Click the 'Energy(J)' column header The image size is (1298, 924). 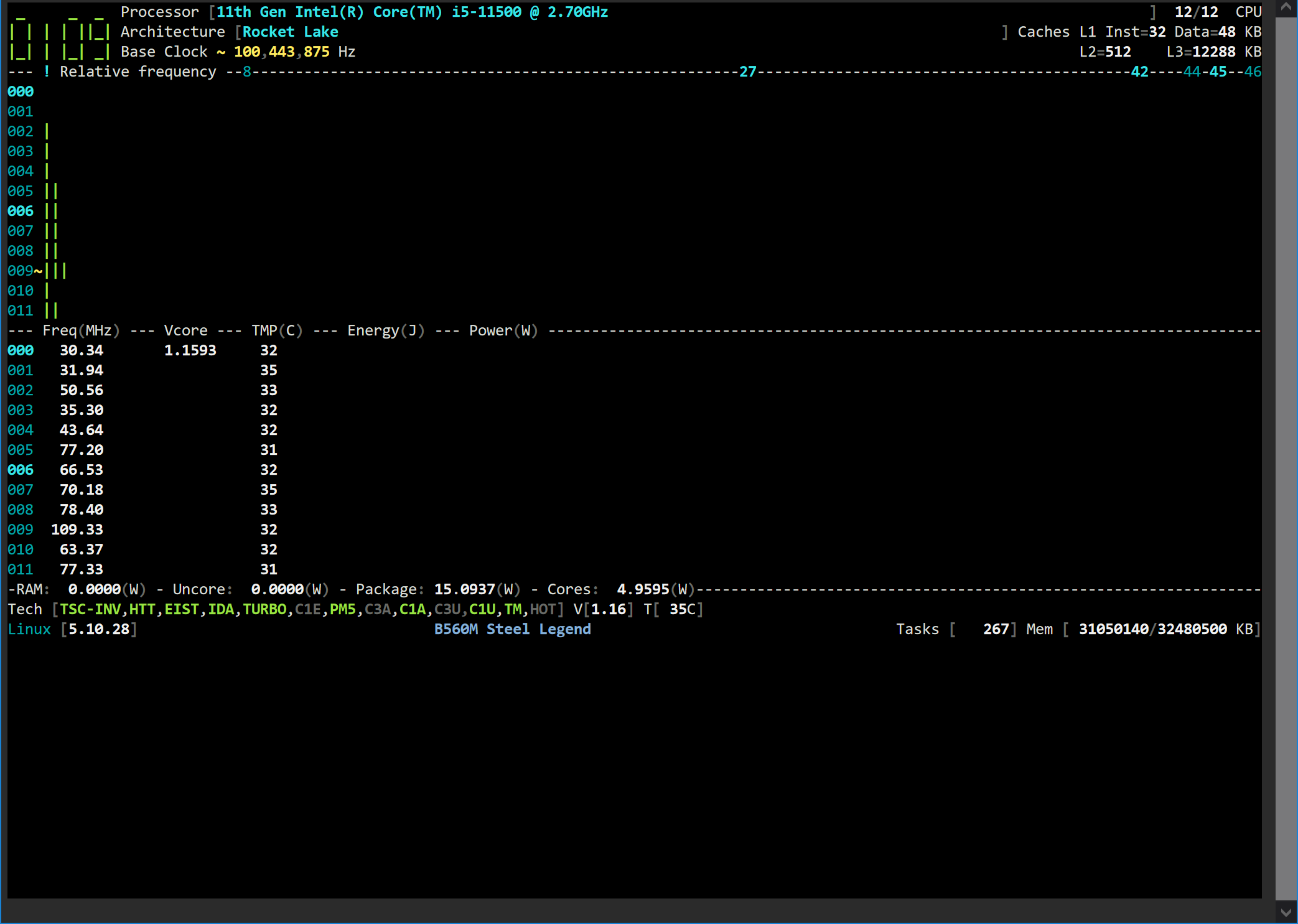click(x=386, y=330)
